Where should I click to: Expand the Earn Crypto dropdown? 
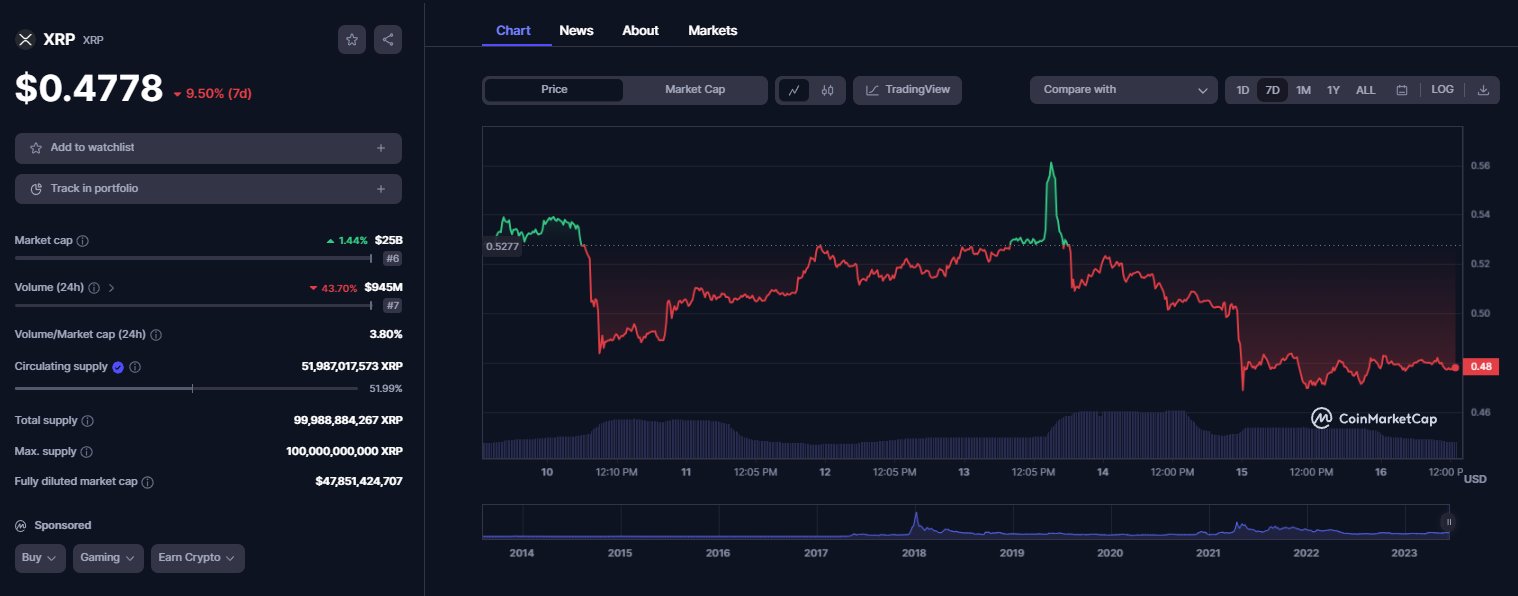click(x=198, y=558)
